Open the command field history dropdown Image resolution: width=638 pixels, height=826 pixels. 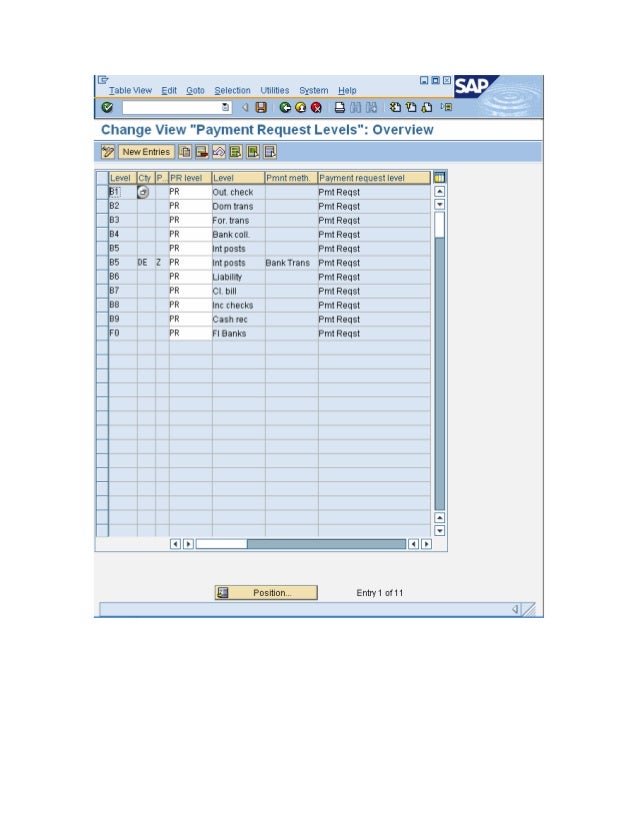pyautogui.click(x=225, y=107)
